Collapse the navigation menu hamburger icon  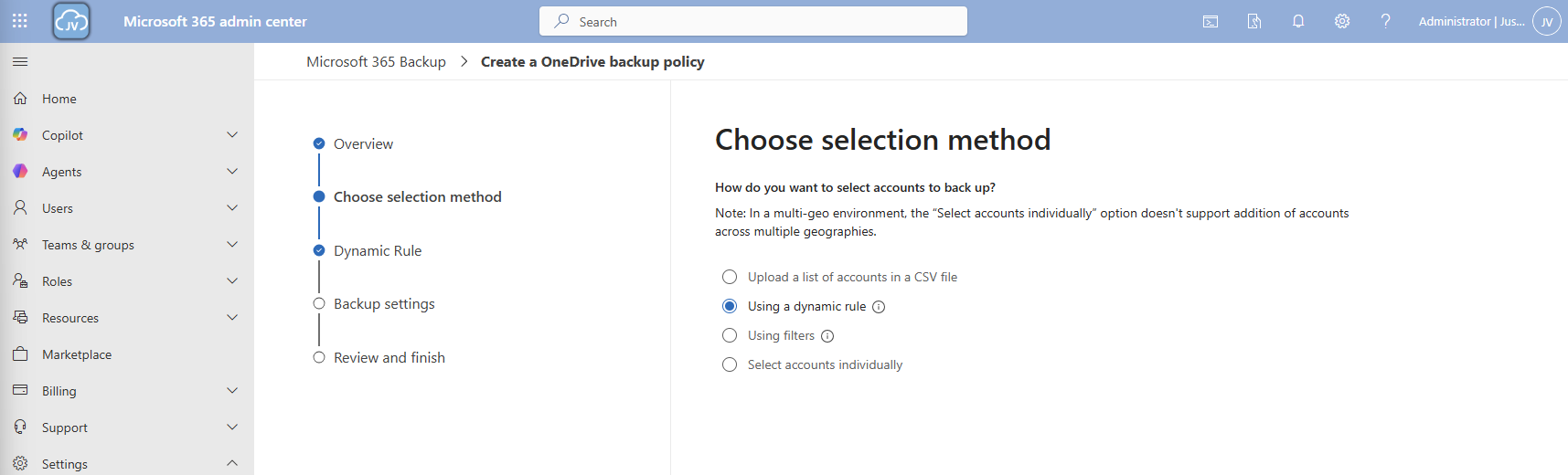point(20,61)
